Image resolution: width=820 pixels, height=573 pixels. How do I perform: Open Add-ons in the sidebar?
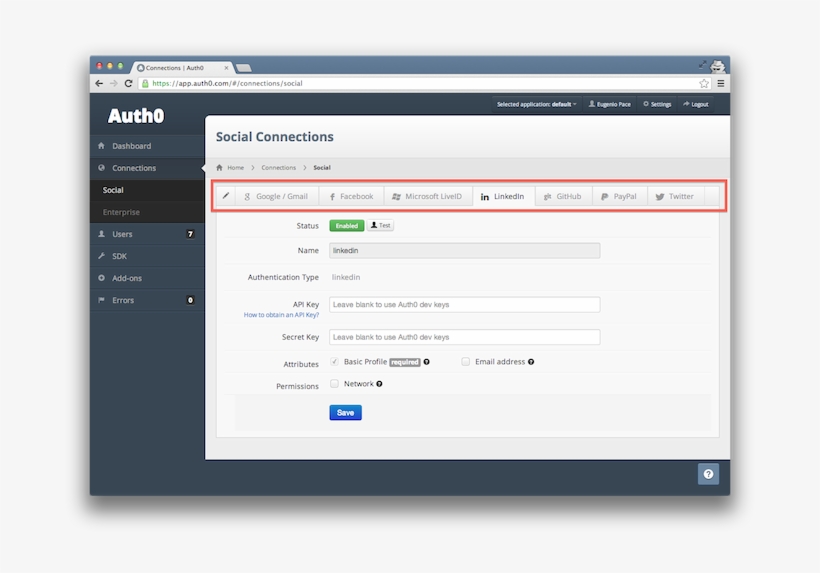[x=147, y=278]
